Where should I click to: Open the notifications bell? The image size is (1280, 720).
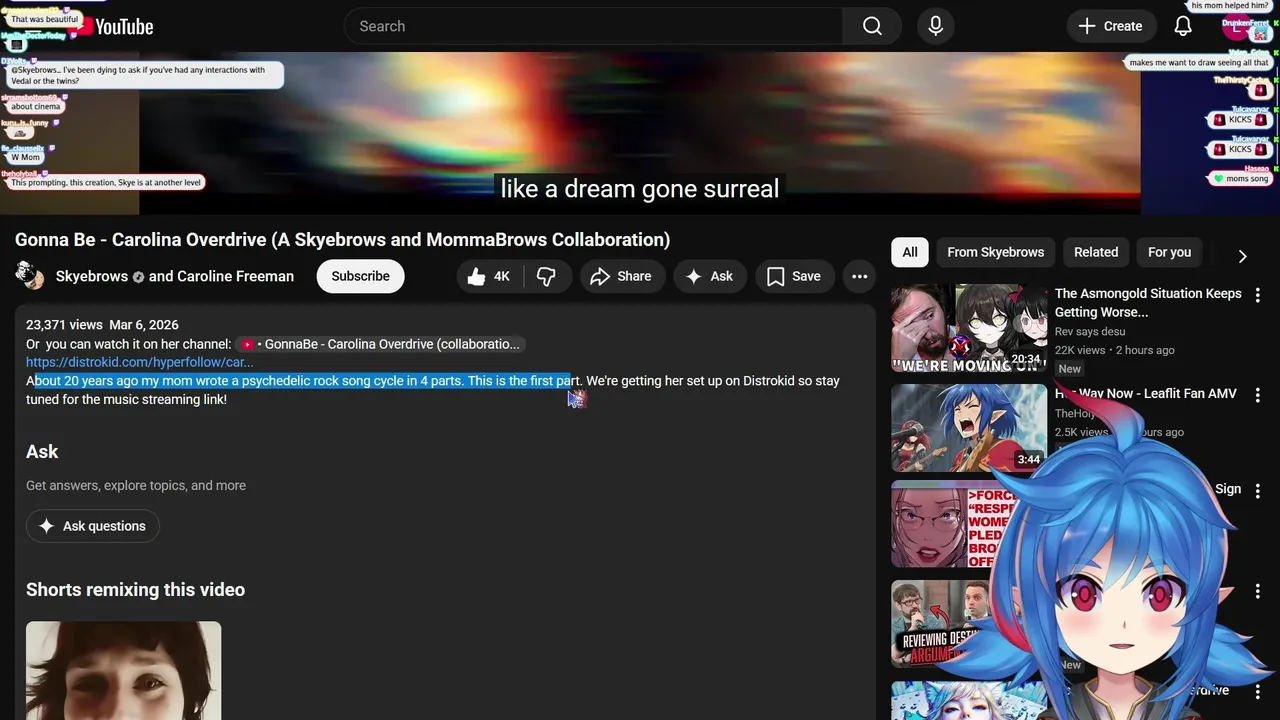[x=1183, y=26]
